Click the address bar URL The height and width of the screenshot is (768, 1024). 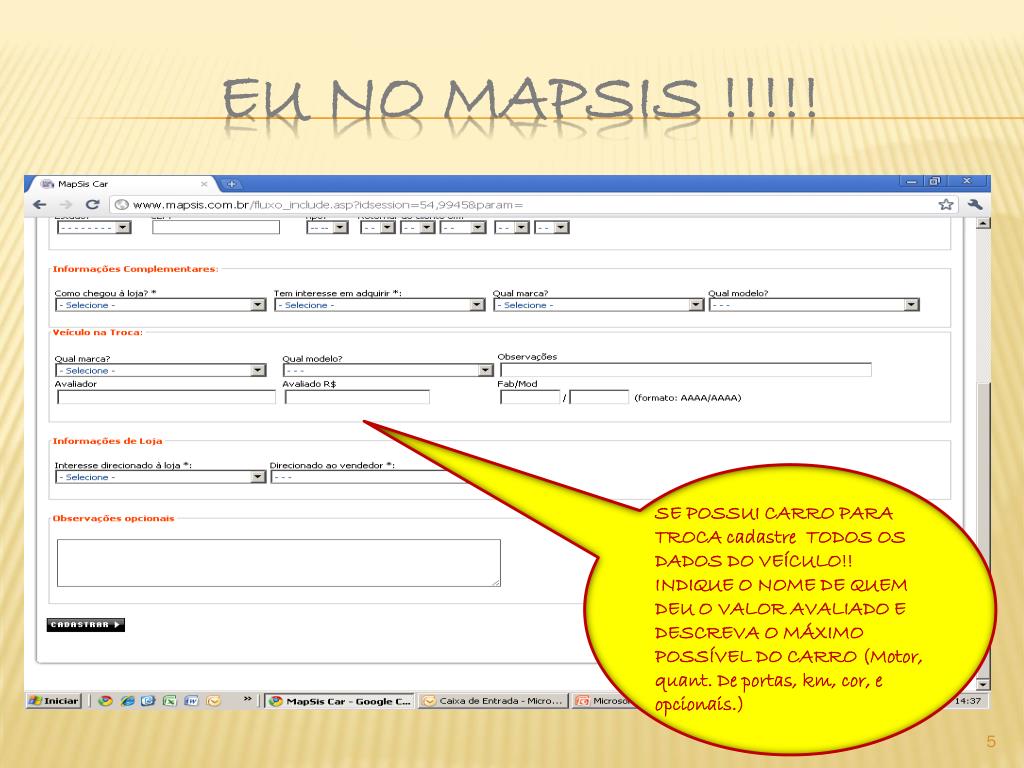coord(327,204)
